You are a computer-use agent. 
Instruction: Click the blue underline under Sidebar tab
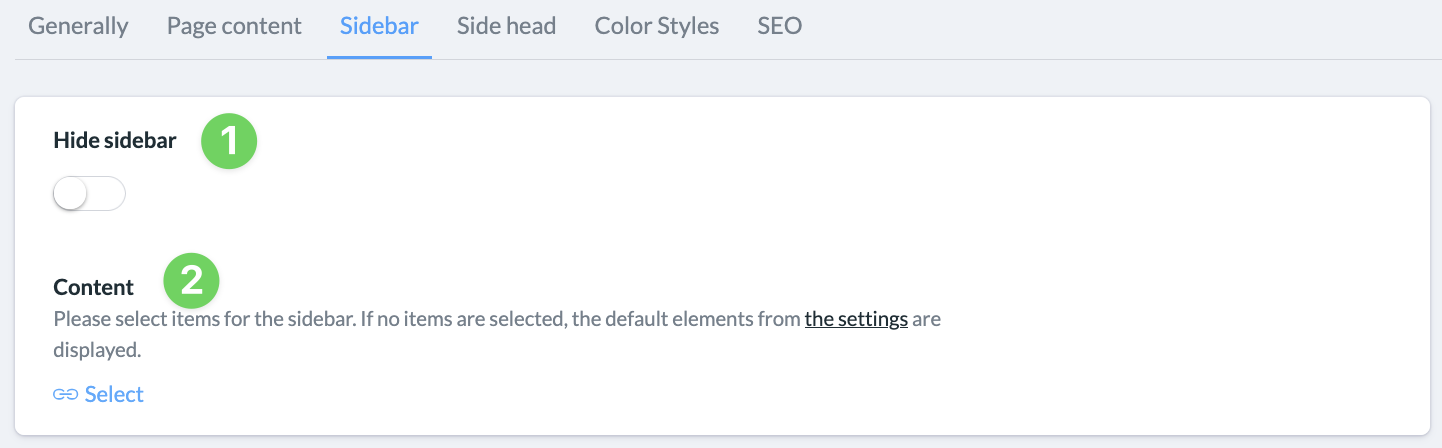(379, 58)
